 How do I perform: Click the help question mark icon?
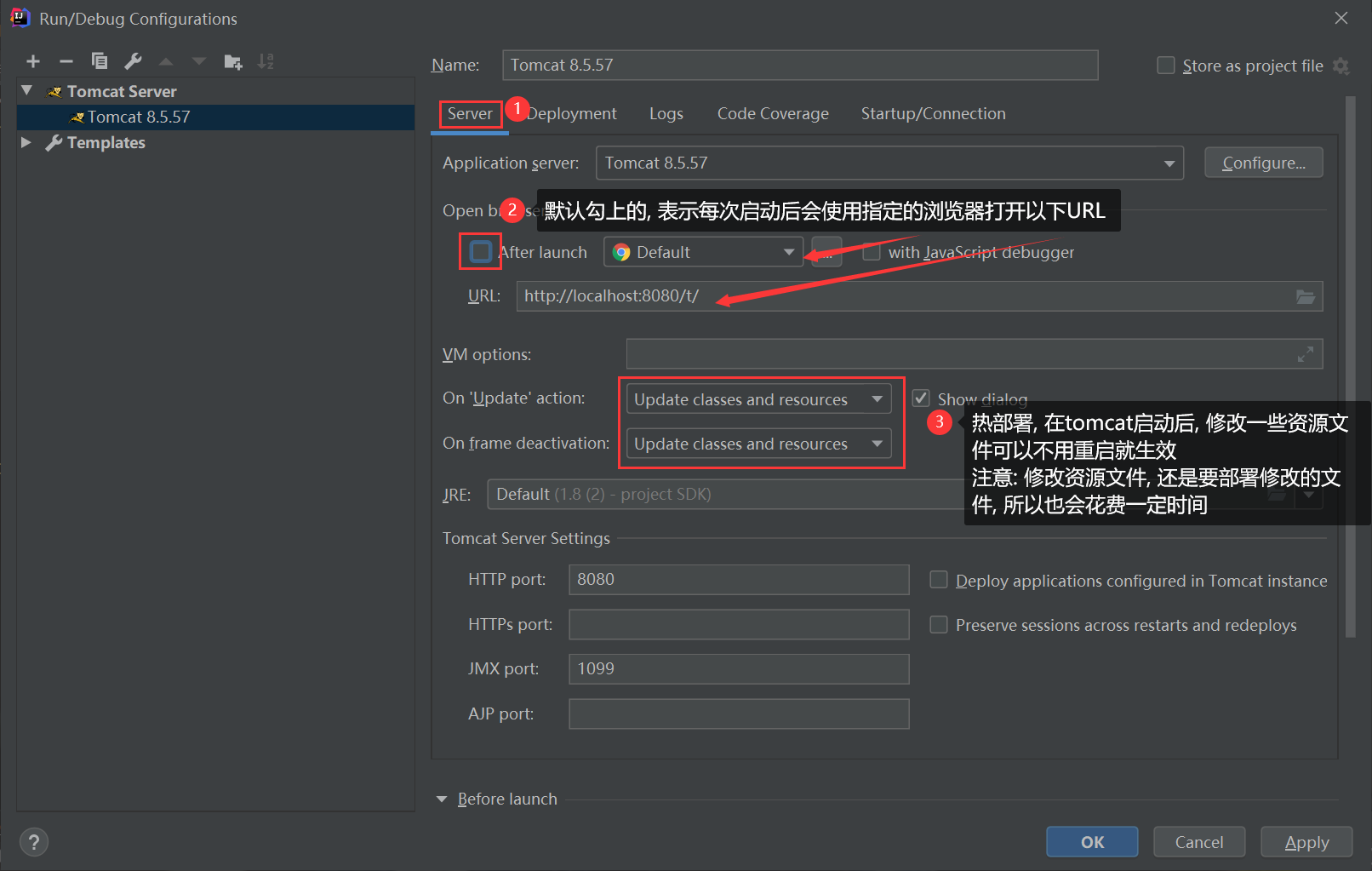point(33,842)
